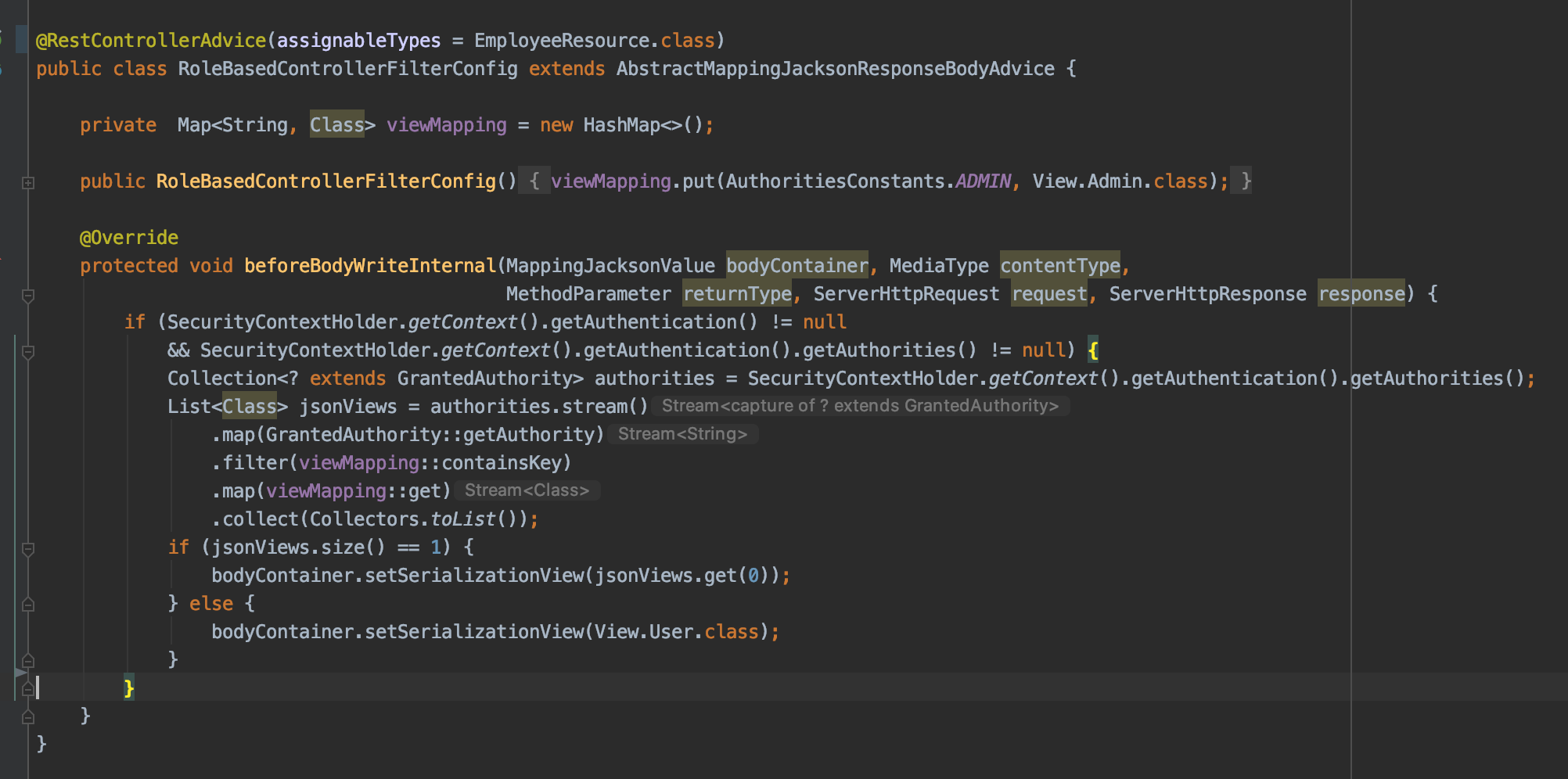
Task: Click the Stream<Class> inlay hint
Action: (527, 490)
